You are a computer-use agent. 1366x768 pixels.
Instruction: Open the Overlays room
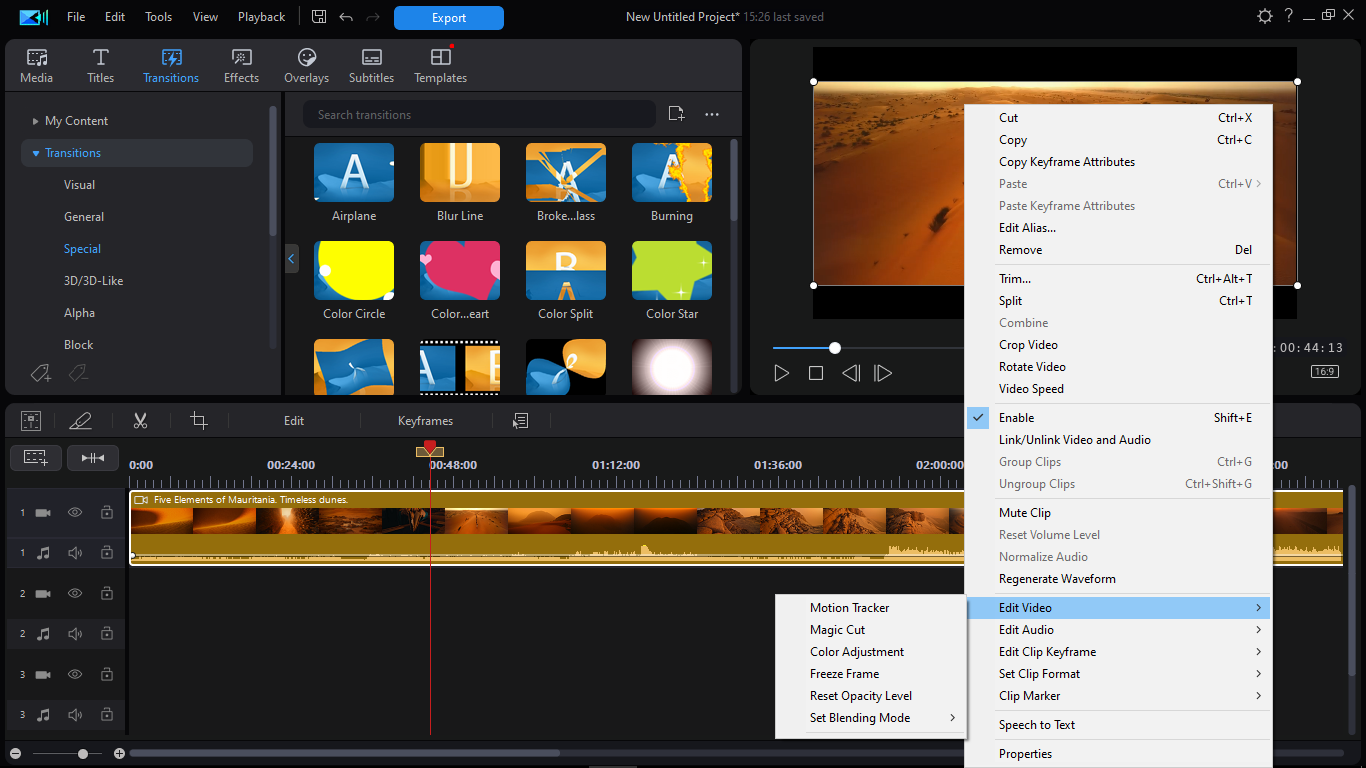[x=306, y=66]
